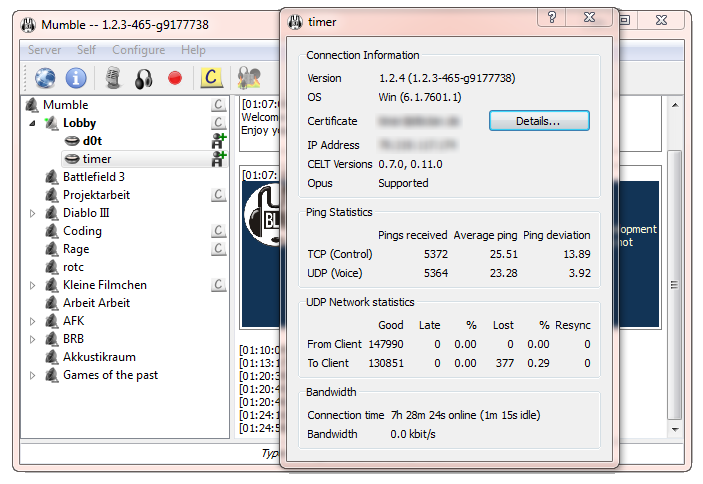Click the Battlefield 3 channel icon

click(52, 177)
